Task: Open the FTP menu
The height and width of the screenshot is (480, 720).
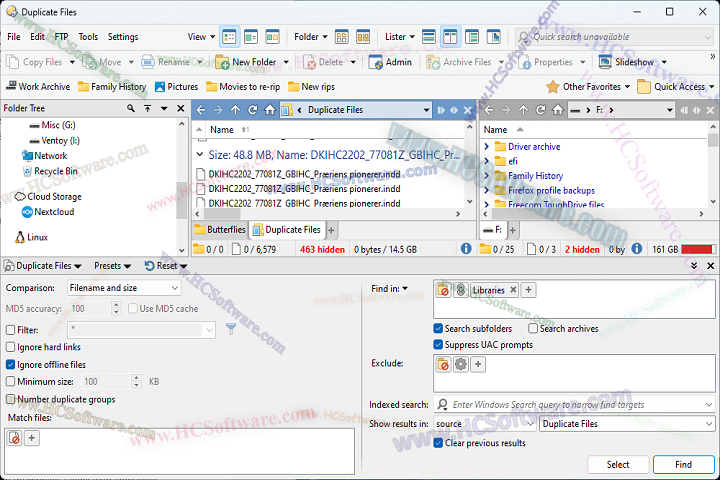Action: click(x=61, y=37)
